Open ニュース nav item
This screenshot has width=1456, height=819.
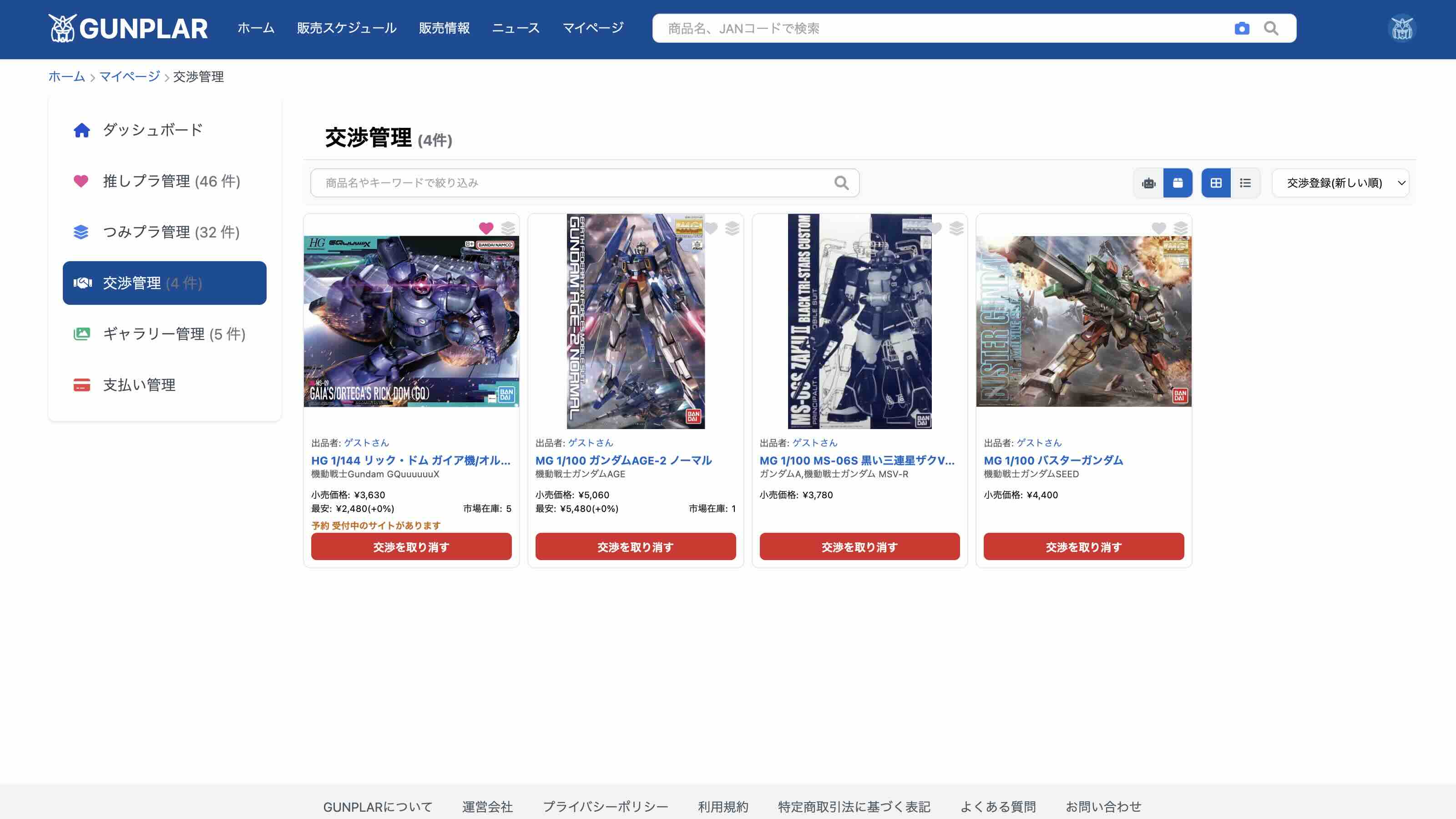pos(516,28)
